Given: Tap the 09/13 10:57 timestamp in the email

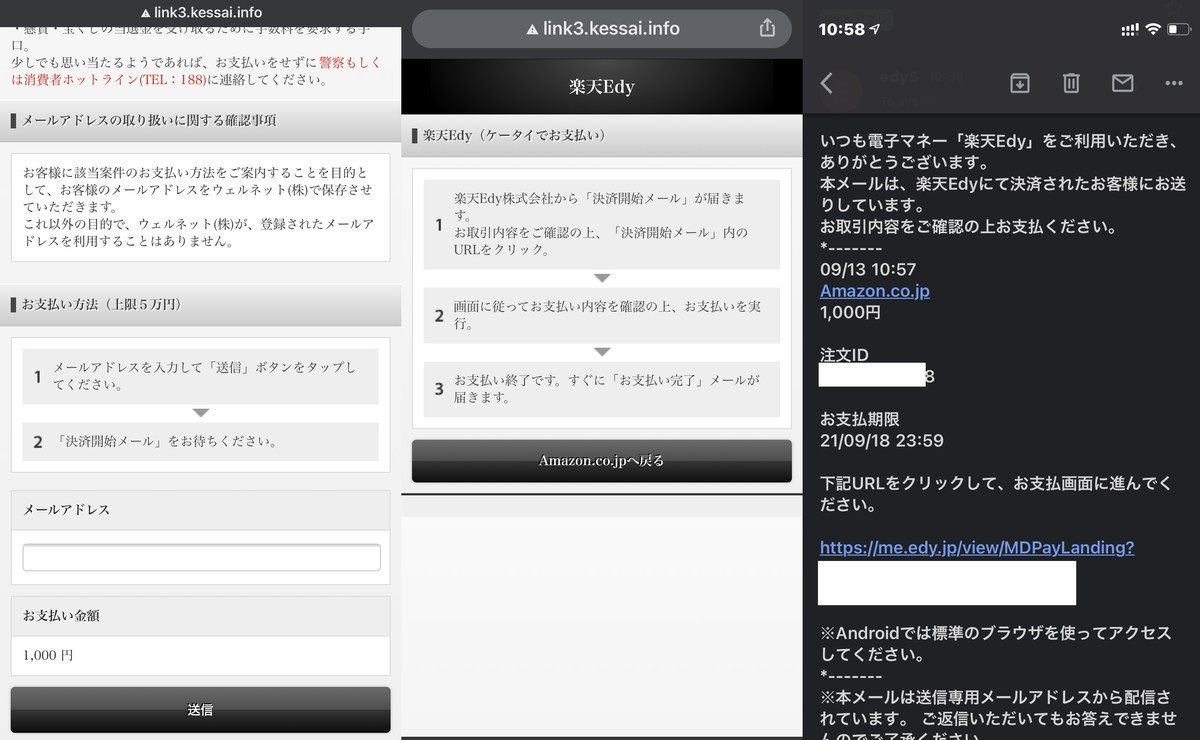Looking at the screenshot, I should (x=868, y=269).
